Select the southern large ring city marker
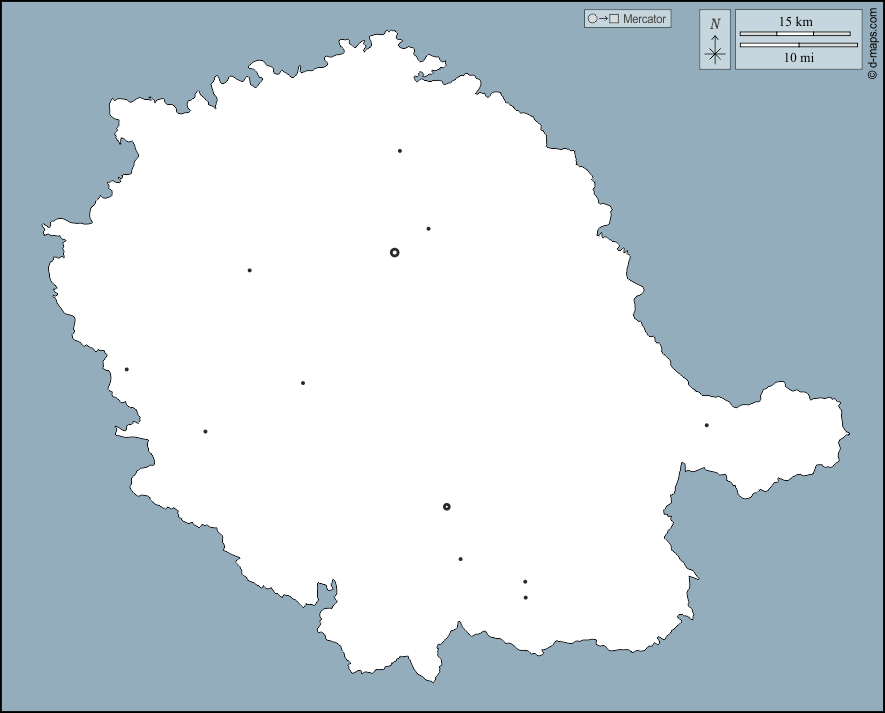Screen dimensions: 885x713 click(x=447, y=507)
